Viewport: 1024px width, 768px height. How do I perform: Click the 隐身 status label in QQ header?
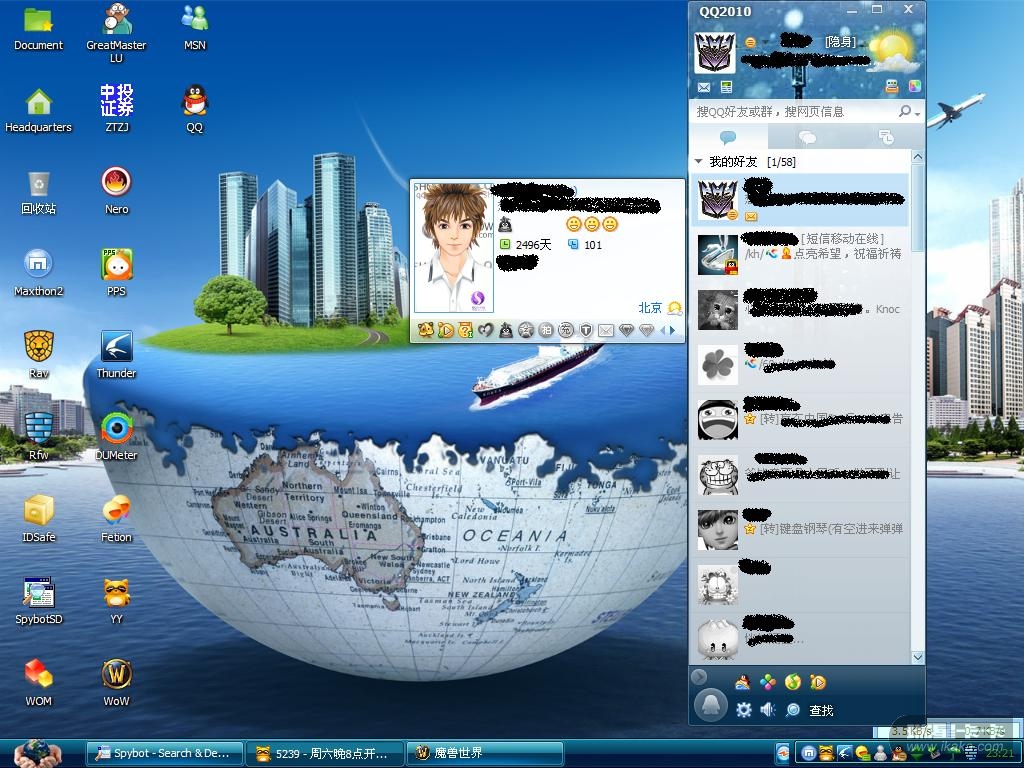click(840, 42)
